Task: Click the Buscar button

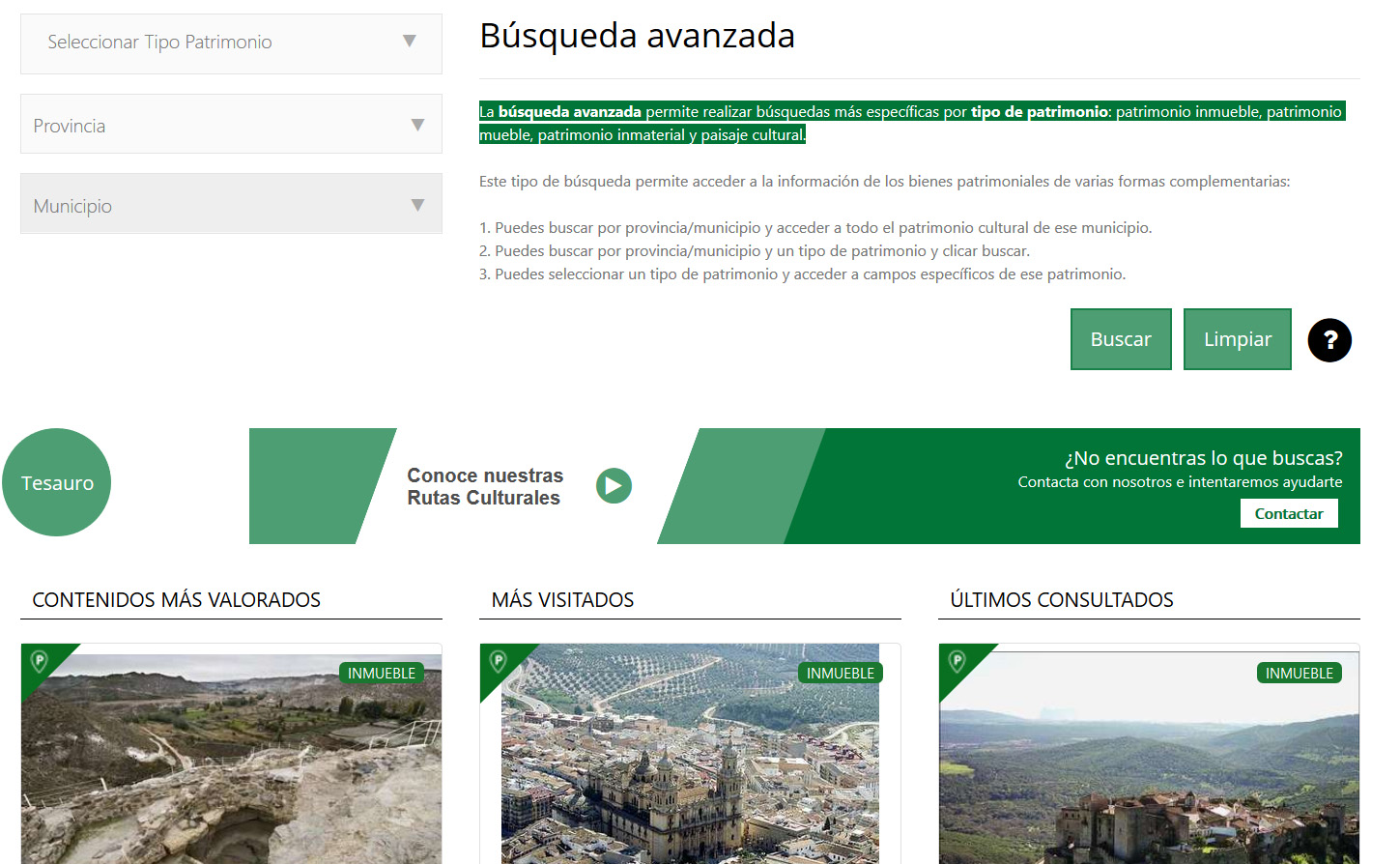Action: [x=1120, y=339]
